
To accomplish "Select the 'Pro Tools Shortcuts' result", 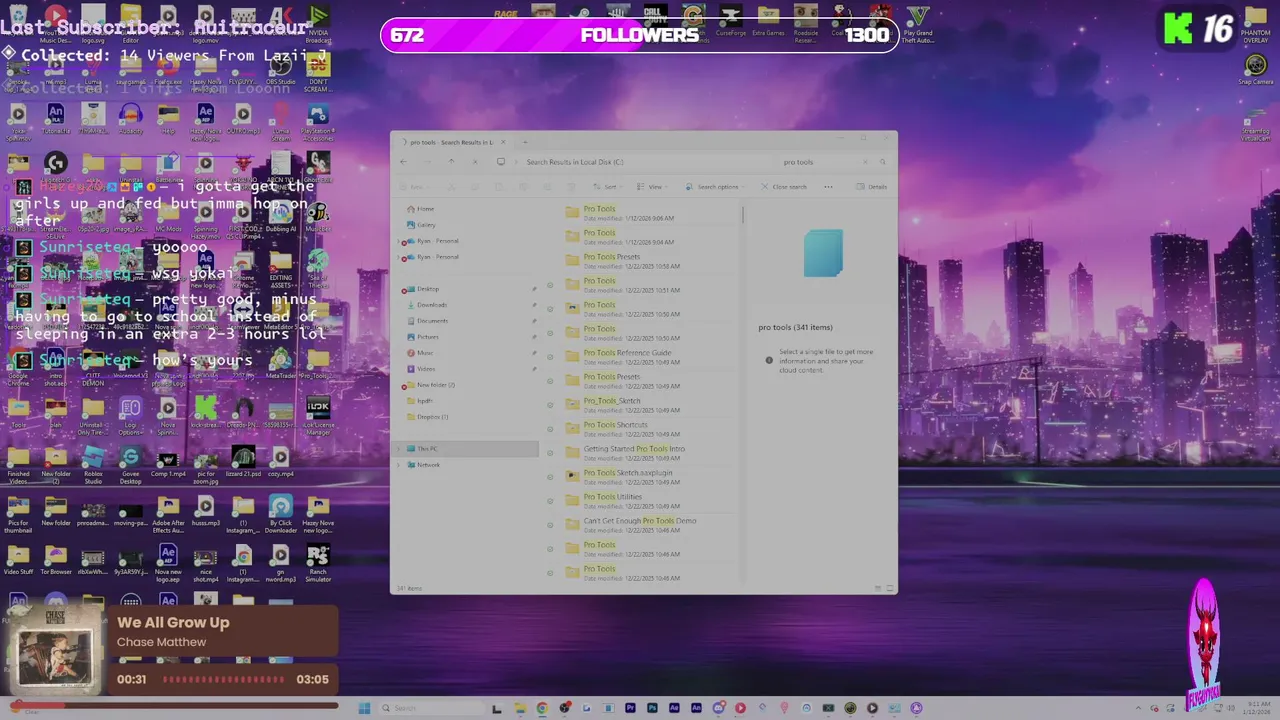I will coord(650,429).
